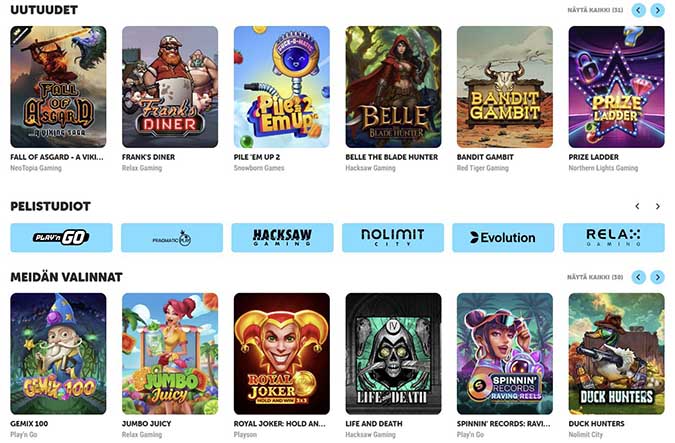Select the Relax Gaming studio logo
The image size is (675, 443).
[x=613, y=237]
